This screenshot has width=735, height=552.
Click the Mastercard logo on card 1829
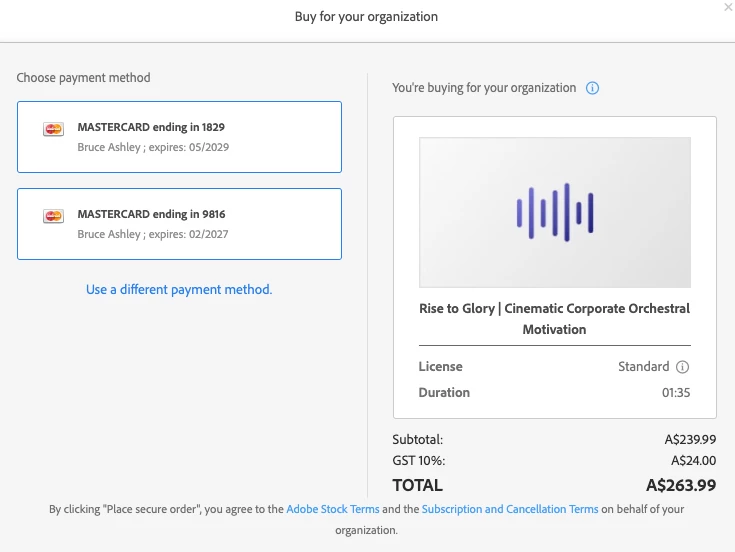54,129
